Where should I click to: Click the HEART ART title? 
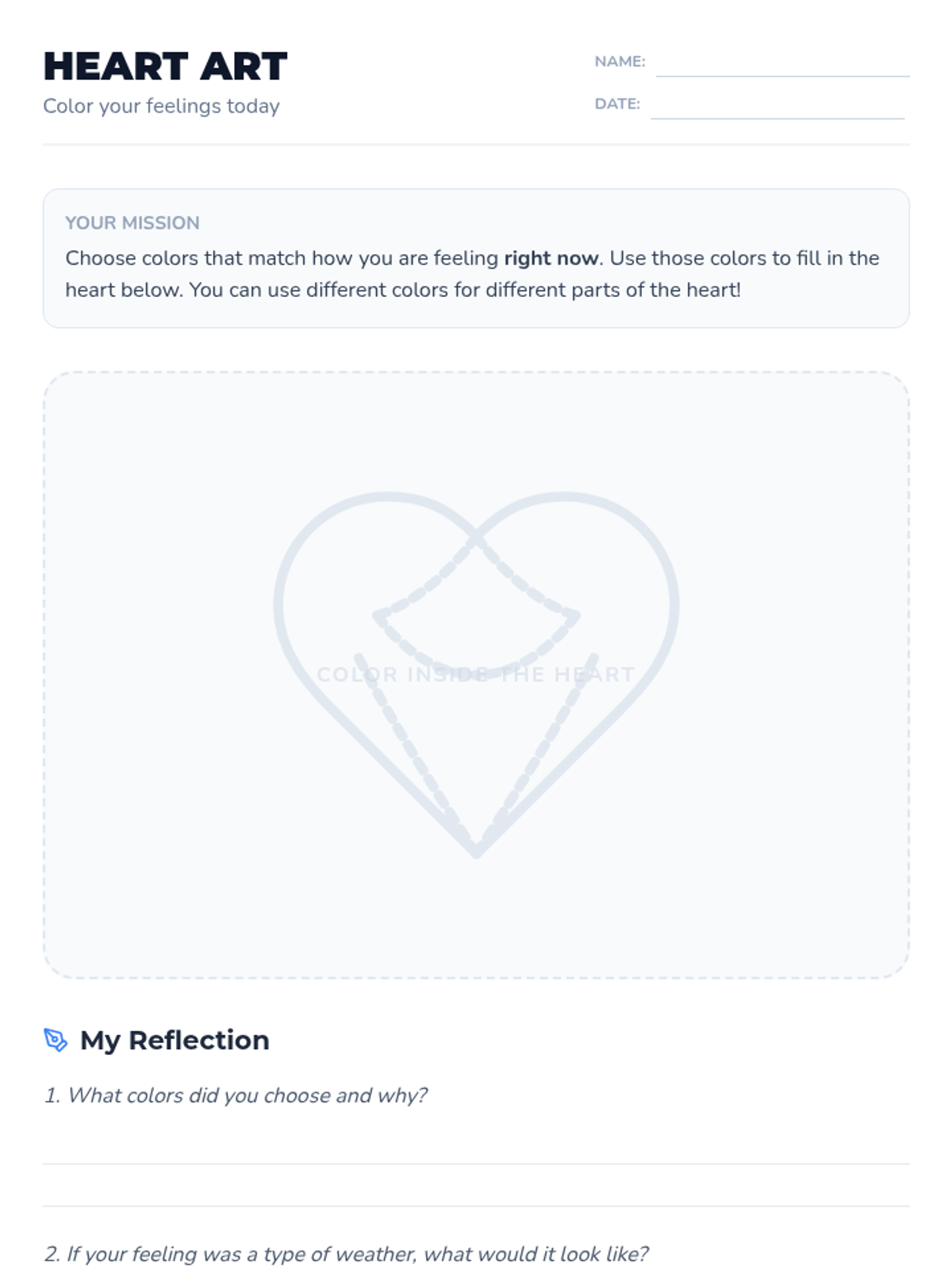click(x=165, y=67)
